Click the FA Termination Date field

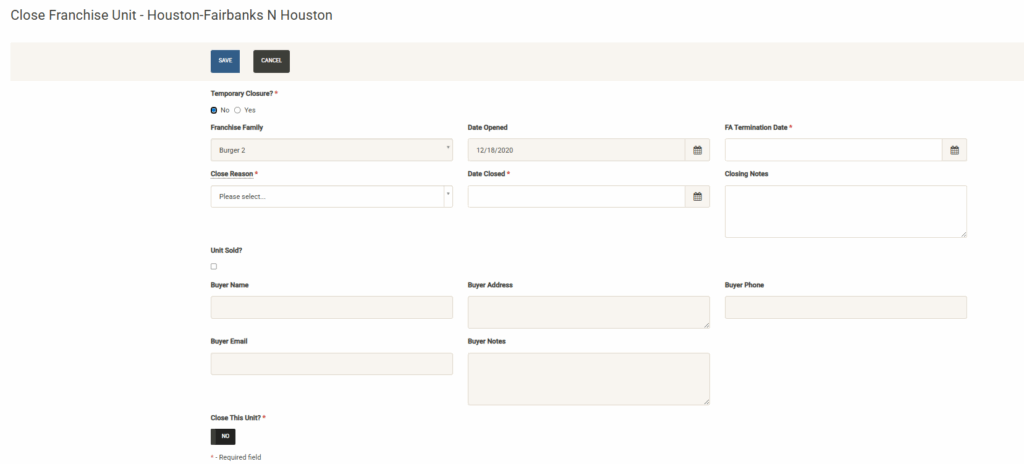[833, 150]
